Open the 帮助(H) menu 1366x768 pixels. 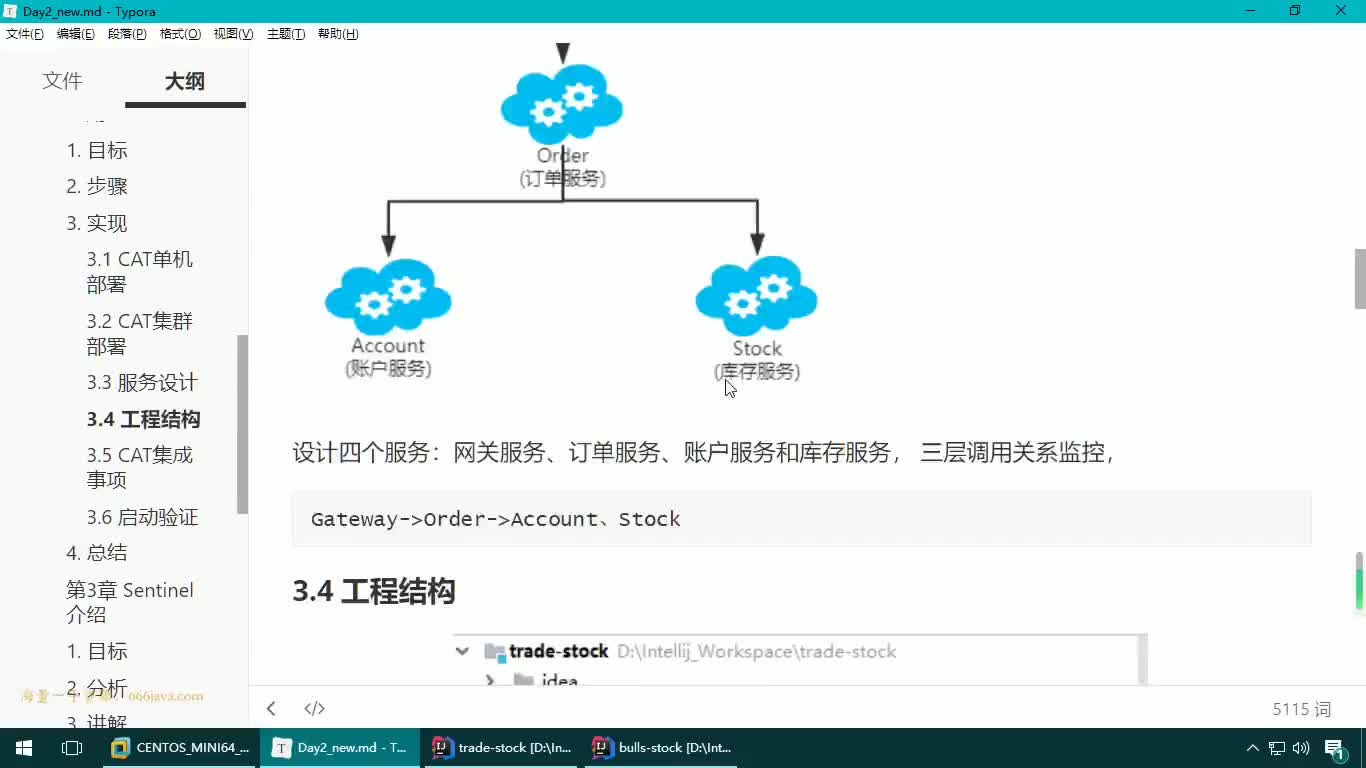[x=338, y=34]
